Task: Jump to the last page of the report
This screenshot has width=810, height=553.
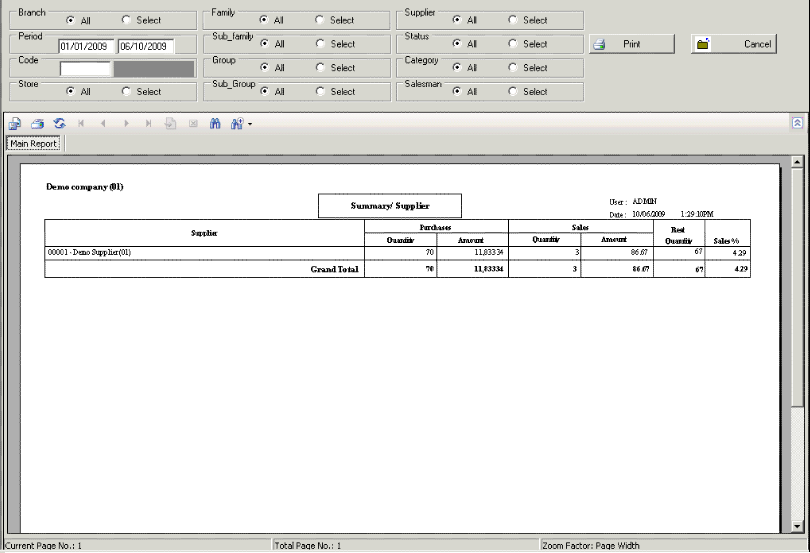Action: tap(148, 124)
